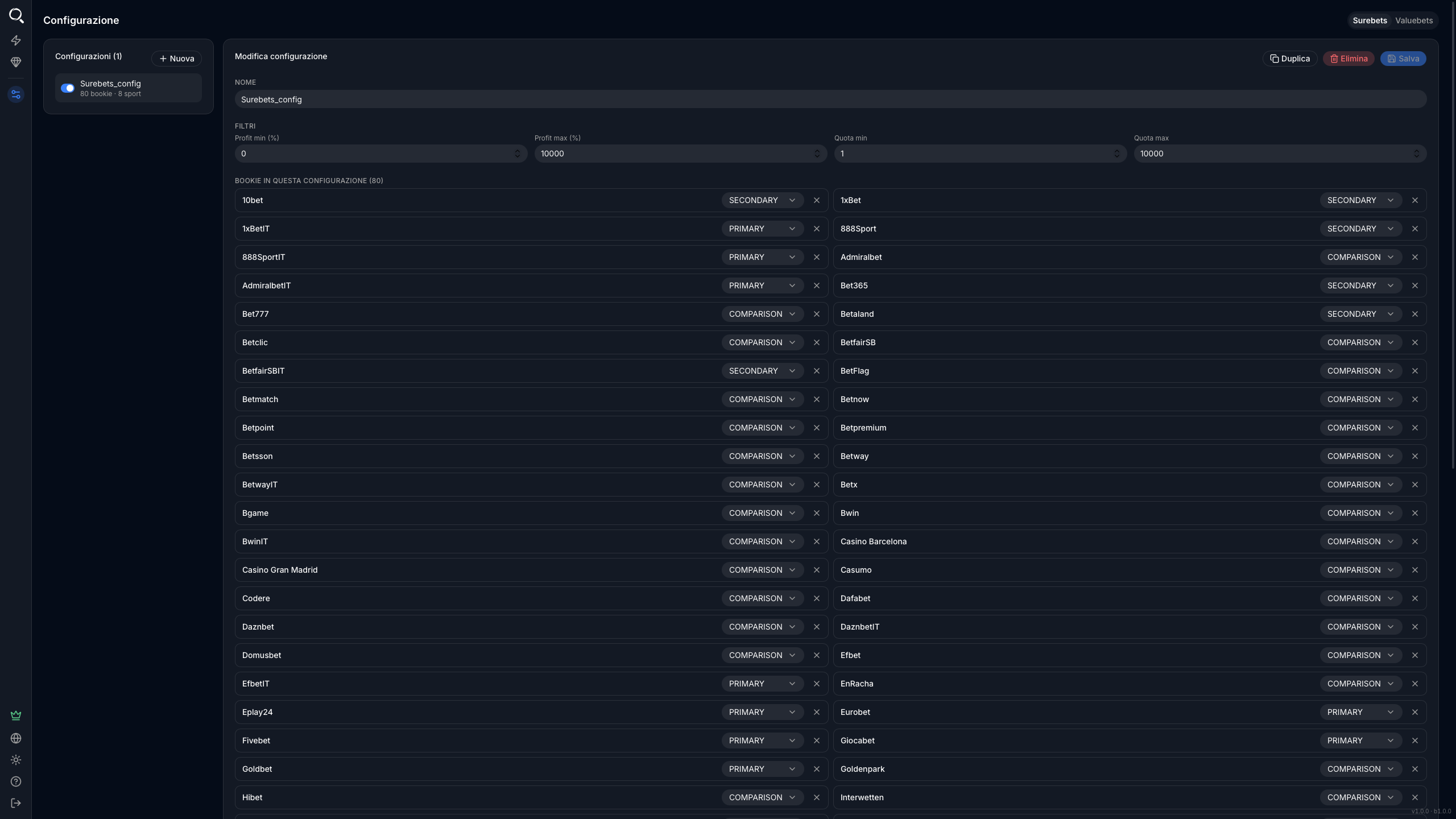Save the configuration with Salva
This screenshot has height=819, width=1456.
coord(1403,59)
